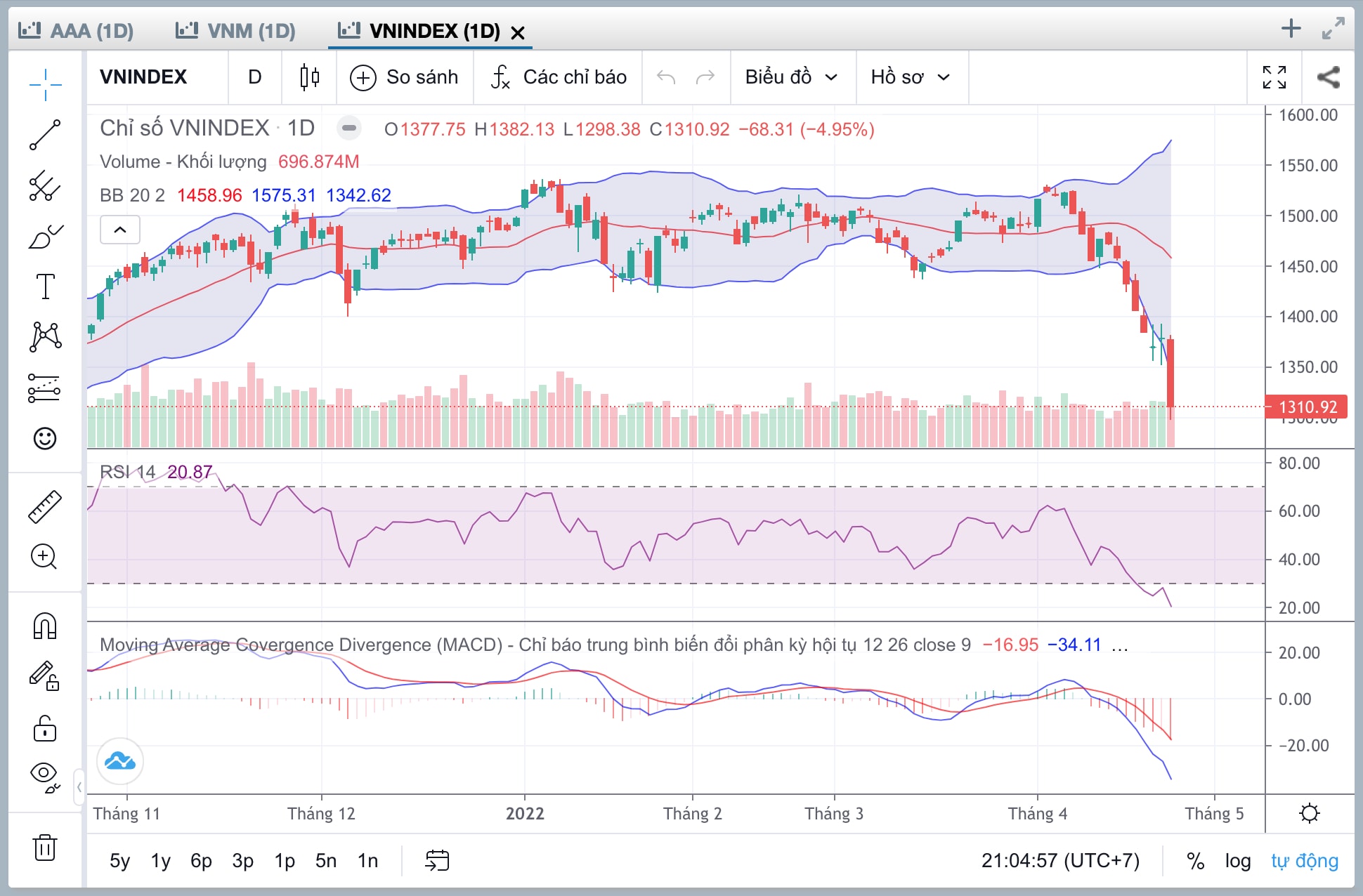Toggle log scale mode

(1238, 860)
